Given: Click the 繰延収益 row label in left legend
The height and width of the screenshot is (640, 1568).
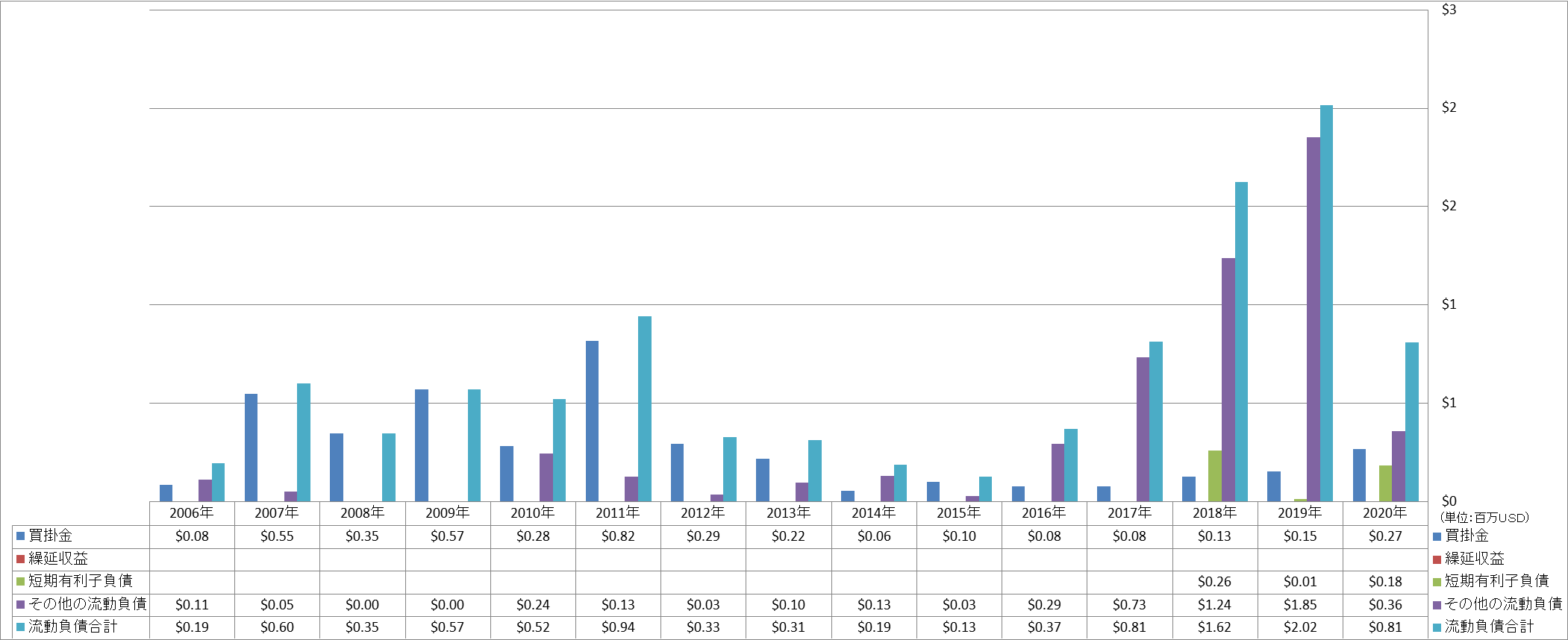Looking at the screenshot, I should [x=58, y=559].
